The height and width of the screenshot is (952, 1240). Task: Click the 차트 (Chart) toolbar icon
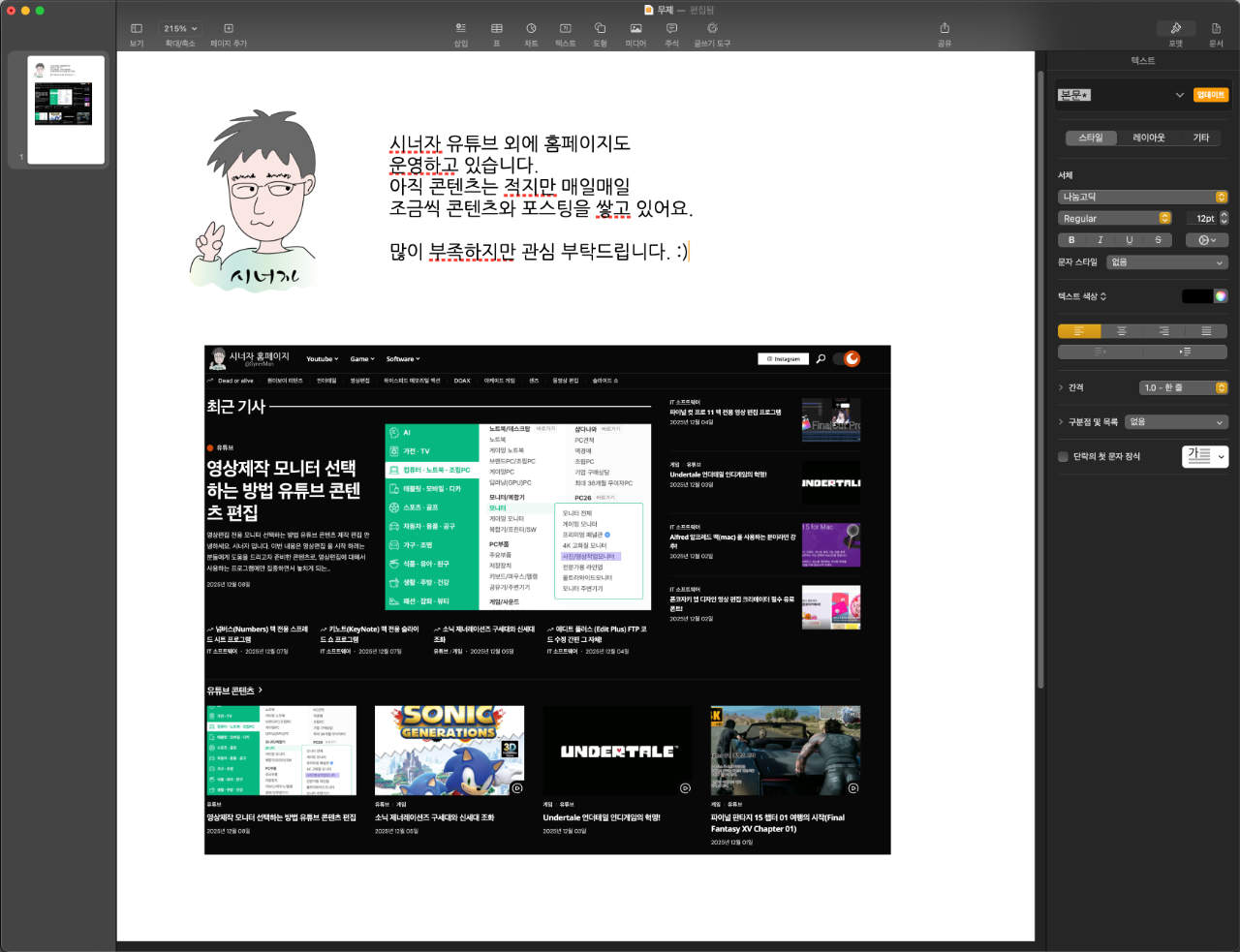[x=531, y=29]
